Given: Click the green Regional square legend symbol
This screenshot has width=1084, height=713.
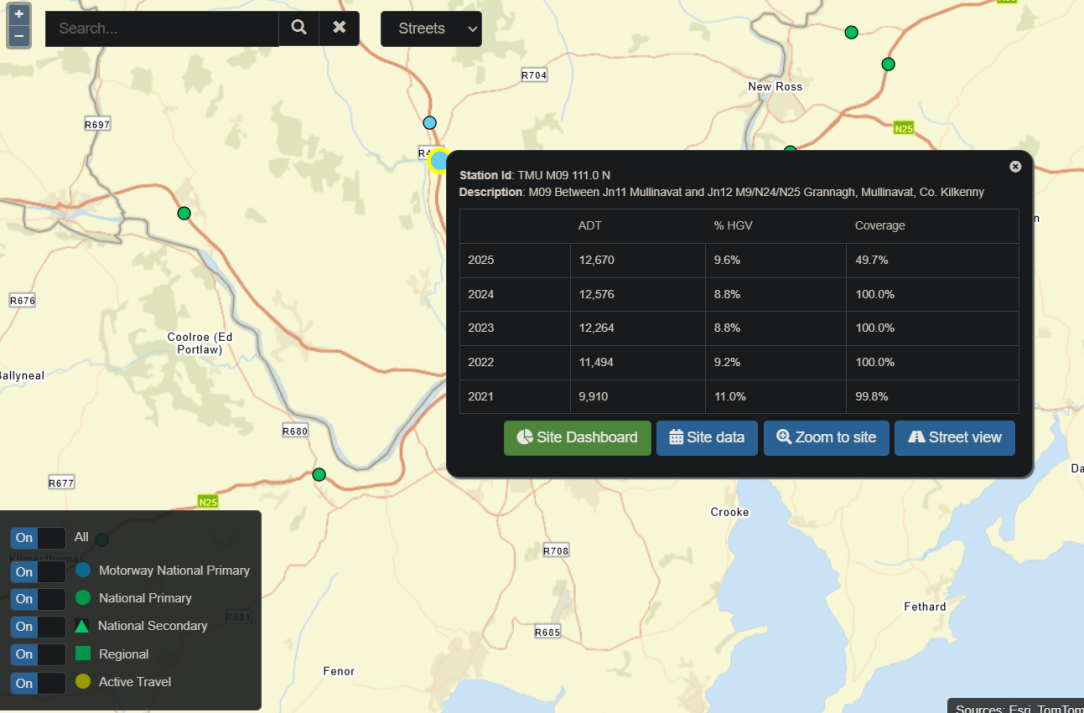Looking at the screenshot, I should pyautogui.click(x=82, y=654).
